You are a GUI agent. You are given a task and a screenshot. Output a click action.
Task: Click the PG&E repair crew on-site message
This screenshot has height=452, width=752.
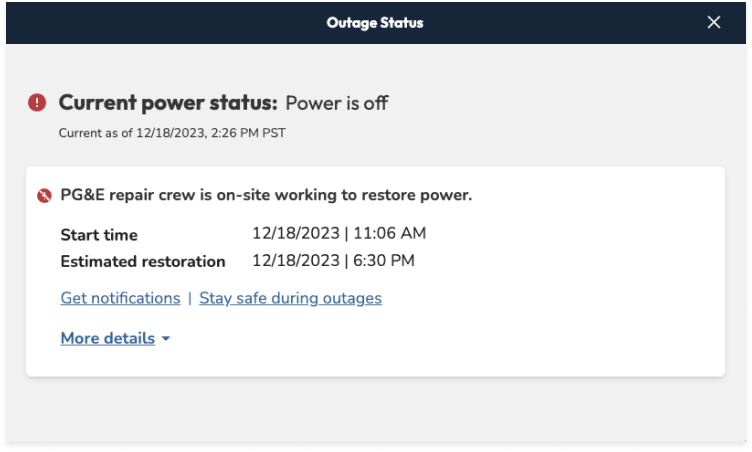click(x=266, y=195)
